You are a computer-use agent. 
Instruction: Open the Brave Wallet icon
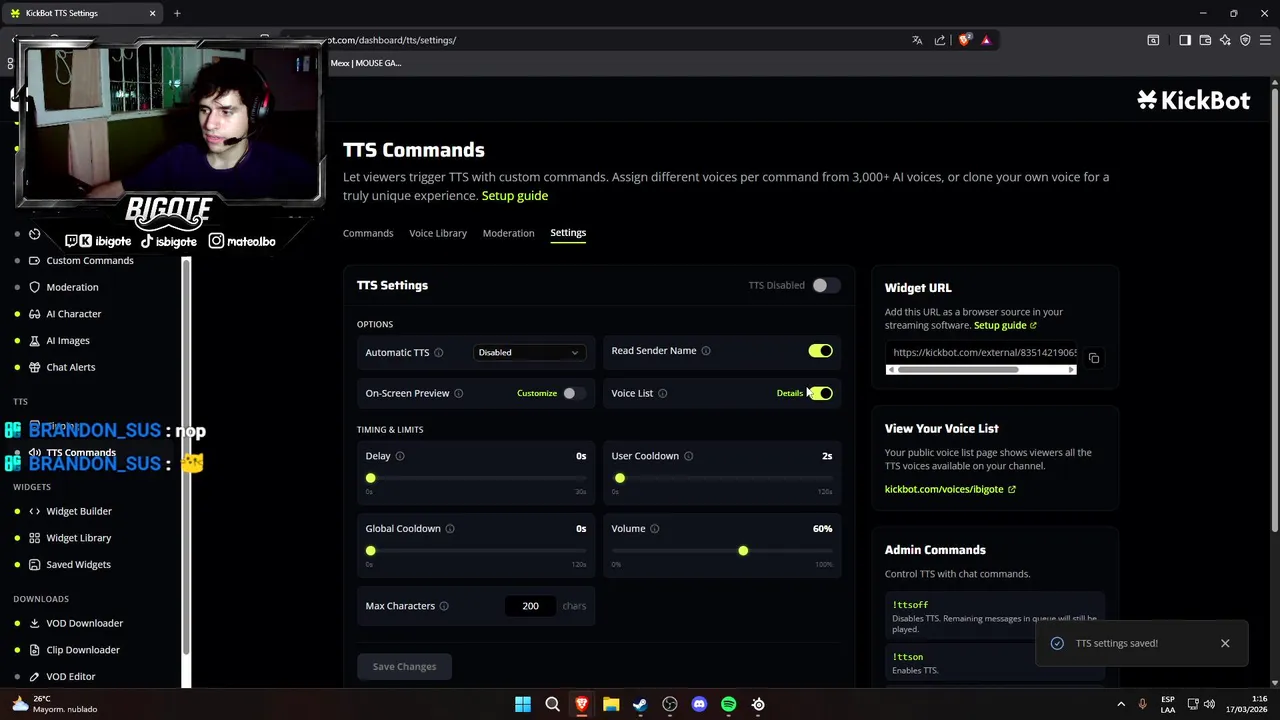click(1205, 40)
